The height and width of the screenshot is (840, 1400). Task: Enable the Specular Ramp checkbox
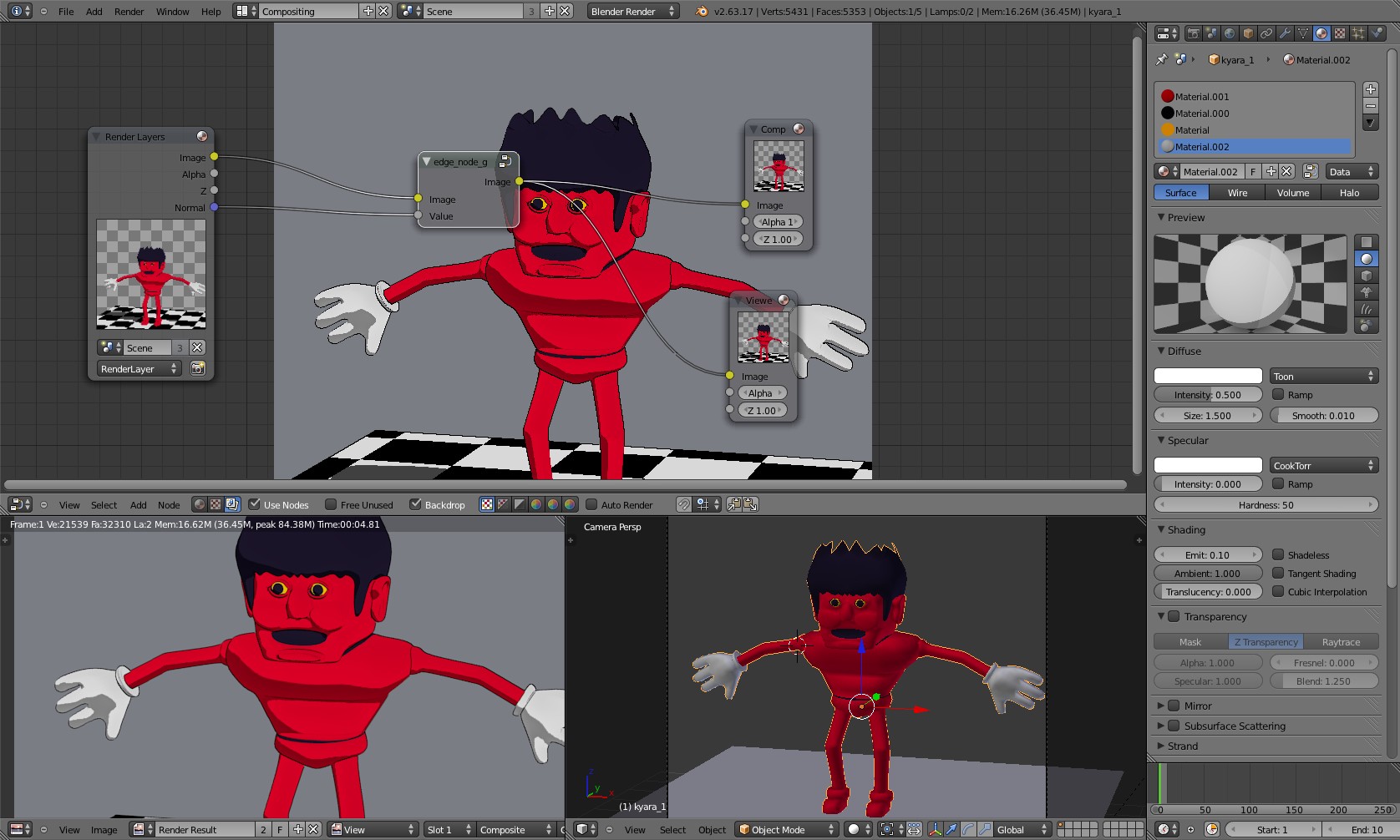tap(1278, 483)
